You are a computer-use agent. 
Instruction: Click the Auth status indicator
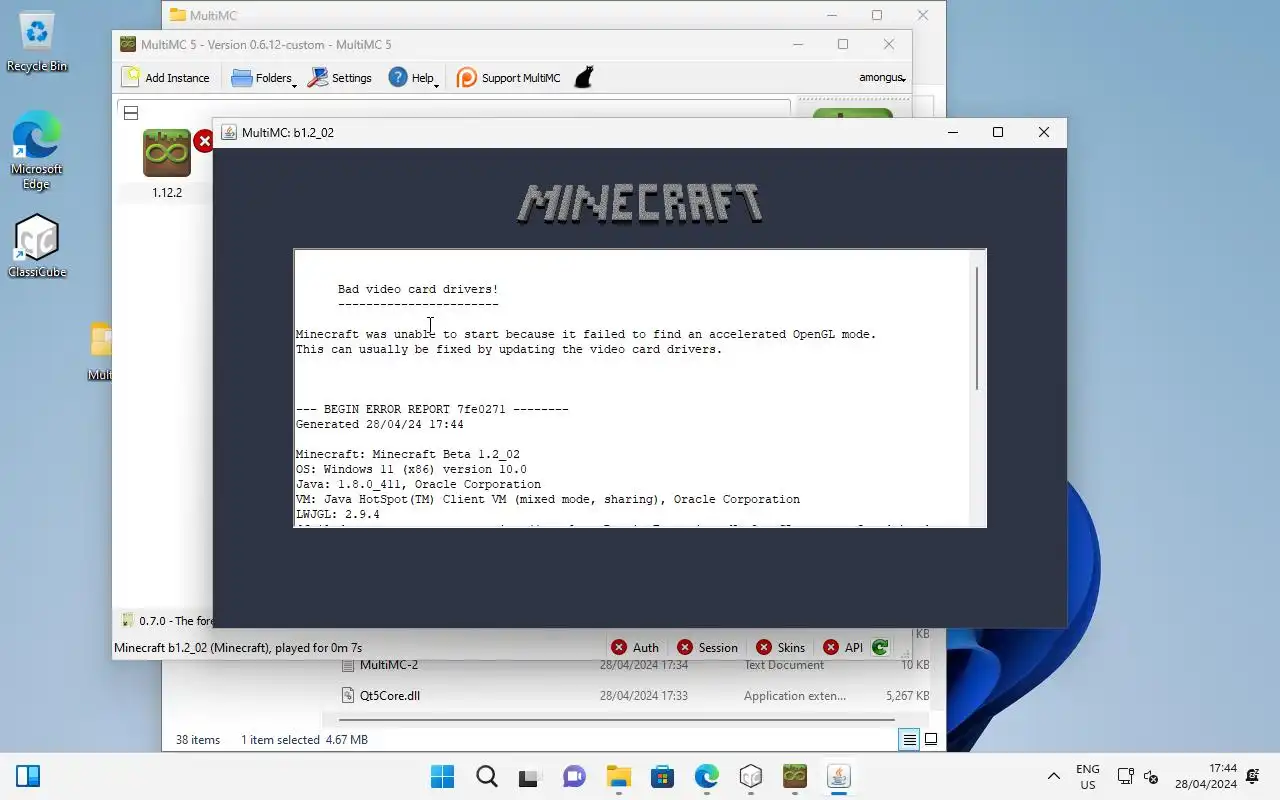[635, 647]
